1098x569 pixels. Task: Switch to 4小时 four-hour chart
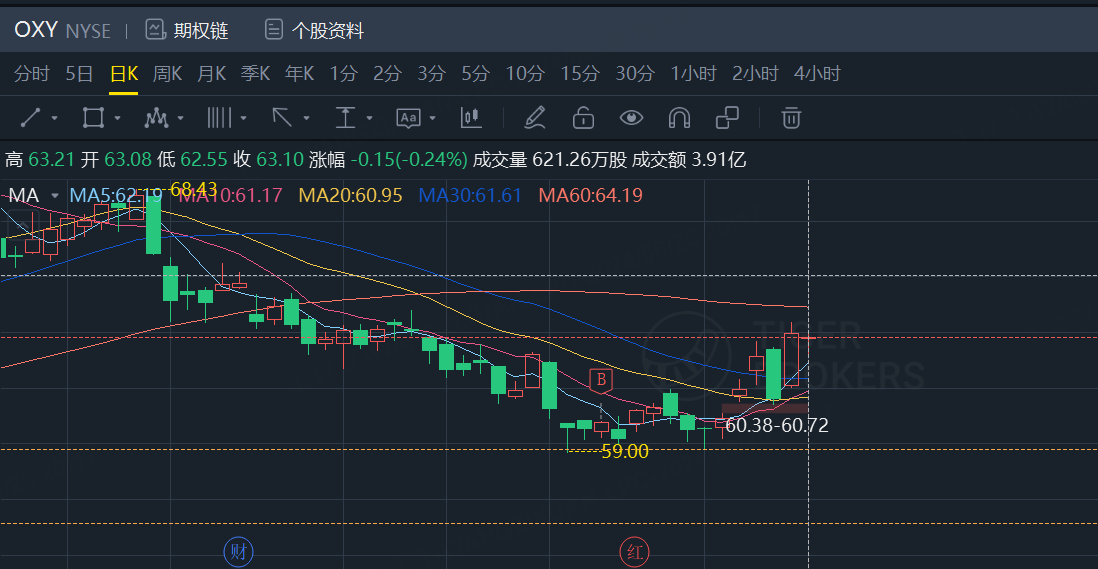click(x=817, y=73)
